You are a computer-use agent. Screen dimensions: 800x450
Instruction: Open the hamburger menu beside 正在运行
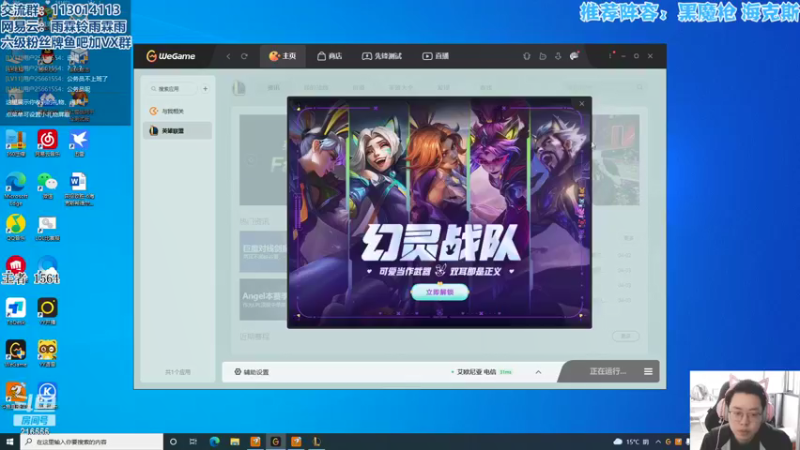[x=648, y=371]
